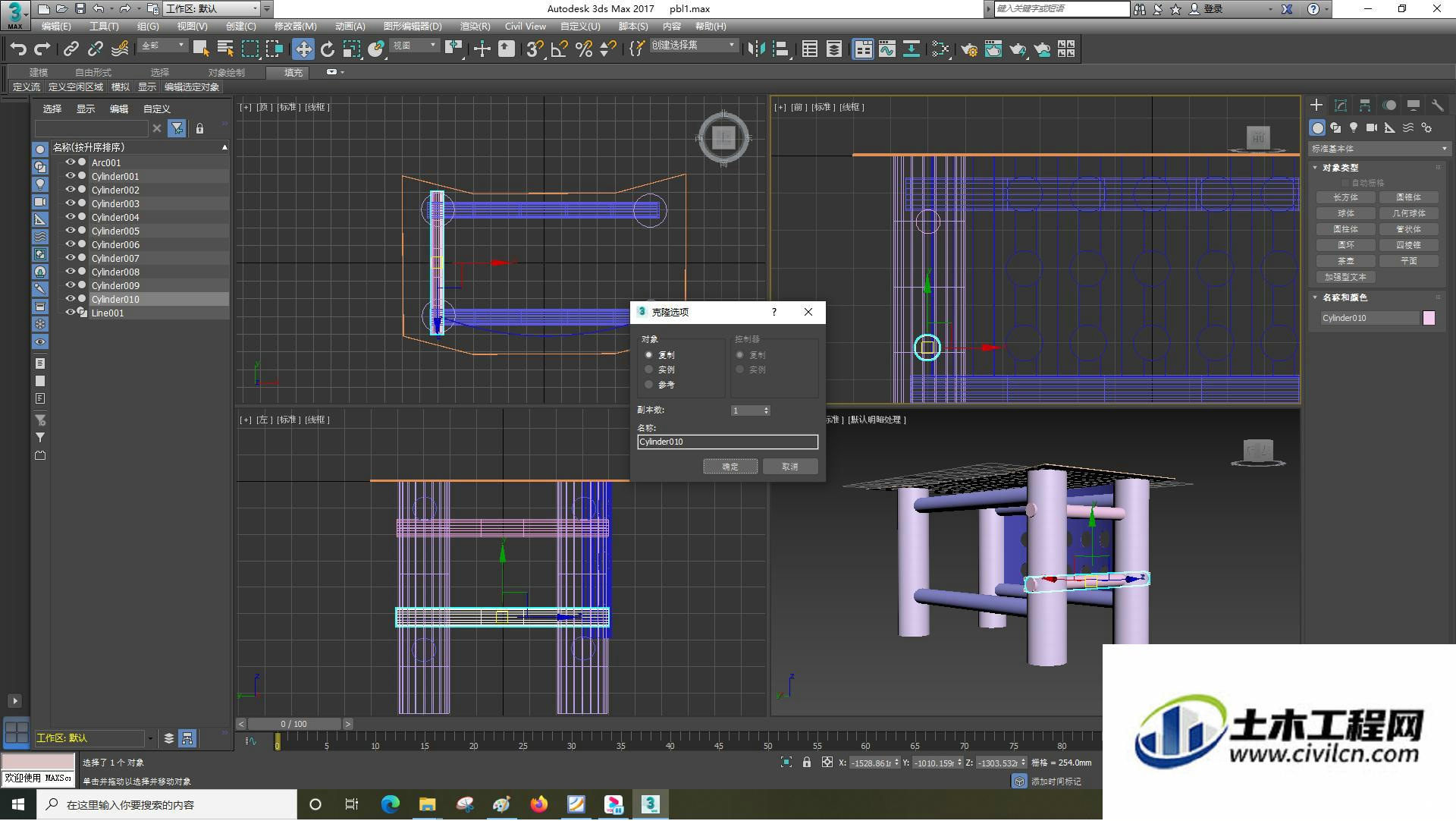Open the pink object color swatch

click(x=1429, y=318)
